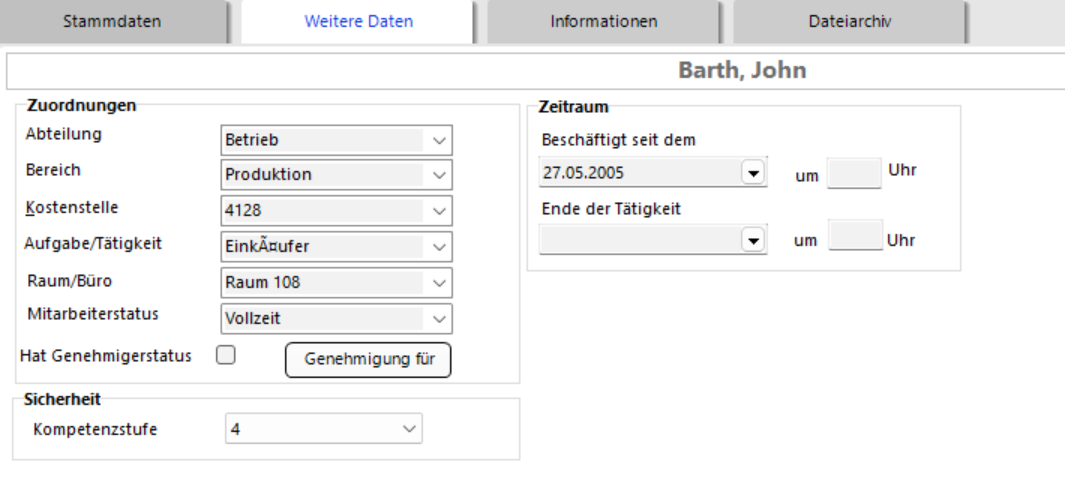The image size is (1065, 504).
Task: Click the Kostenstelle label
Action: (72, 208)
